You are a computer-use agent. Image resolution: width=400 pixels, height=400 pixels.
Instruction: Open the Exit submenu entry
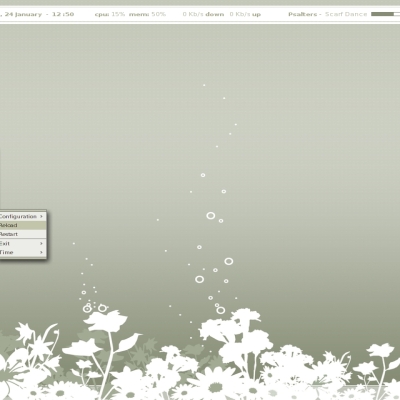click(23, 243)
